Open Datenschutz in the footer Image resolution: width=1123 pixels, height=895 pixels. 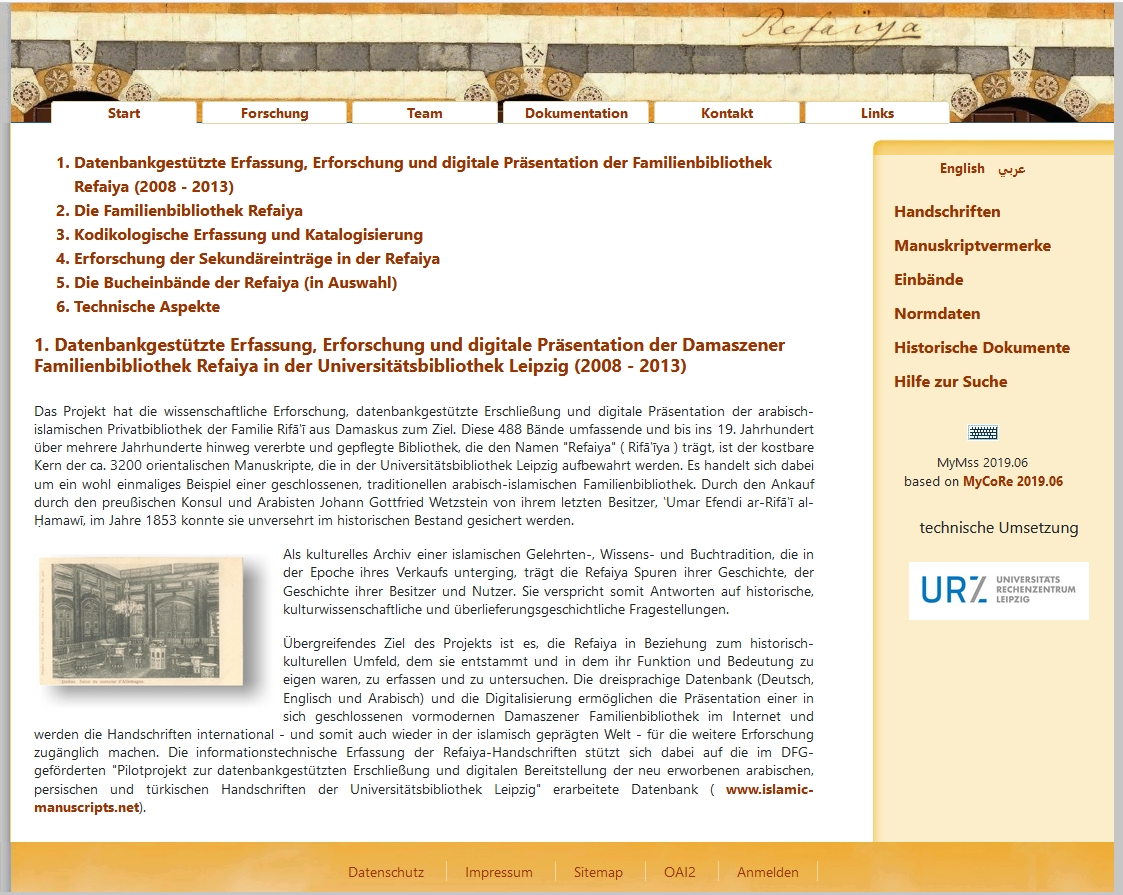click(386, 872)
